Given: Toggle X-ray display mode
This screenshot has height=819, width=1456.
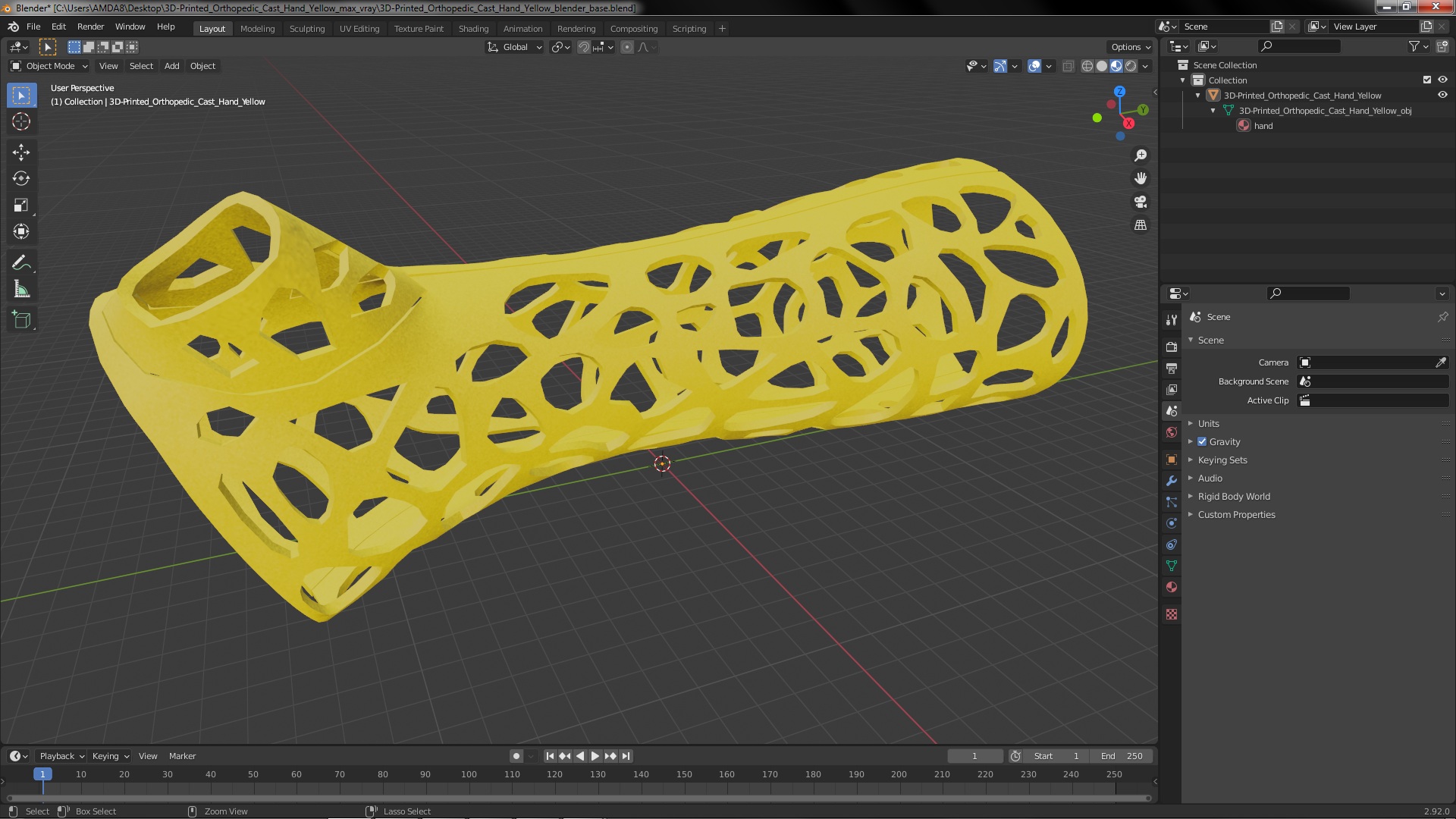Looking at the screenshot, I should click(x=1068, y=66).
